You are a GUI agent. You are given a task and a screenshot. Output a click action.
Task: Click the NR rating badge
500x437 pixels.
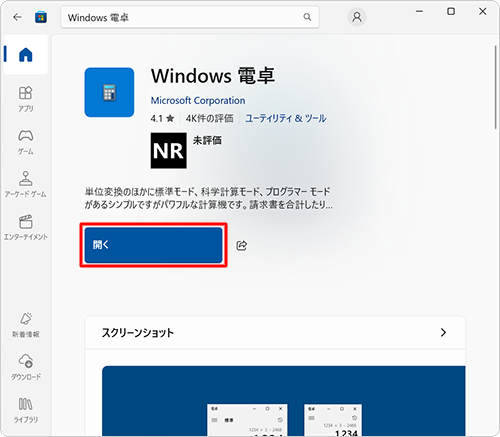click(x=169, y=151)
